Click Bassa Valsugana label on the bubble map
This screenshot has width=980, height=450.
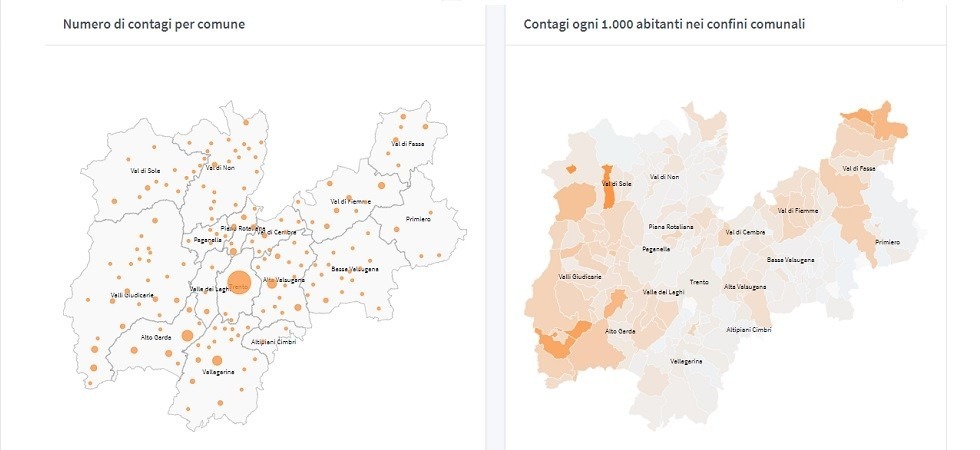click(353, 271)
